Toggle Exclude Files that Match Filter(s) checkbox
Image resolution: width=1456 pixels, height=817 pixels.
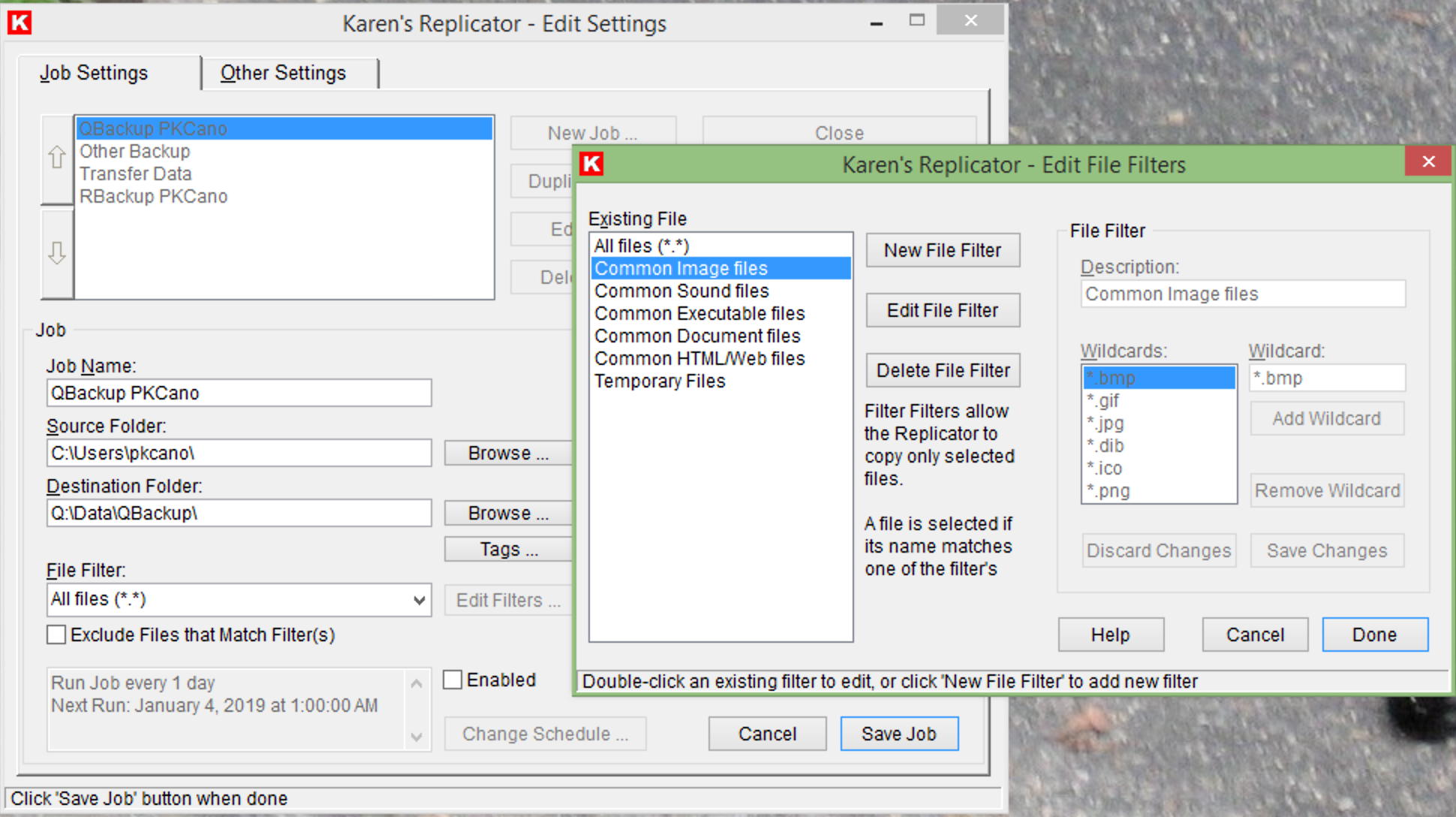(x=56, y=635)
